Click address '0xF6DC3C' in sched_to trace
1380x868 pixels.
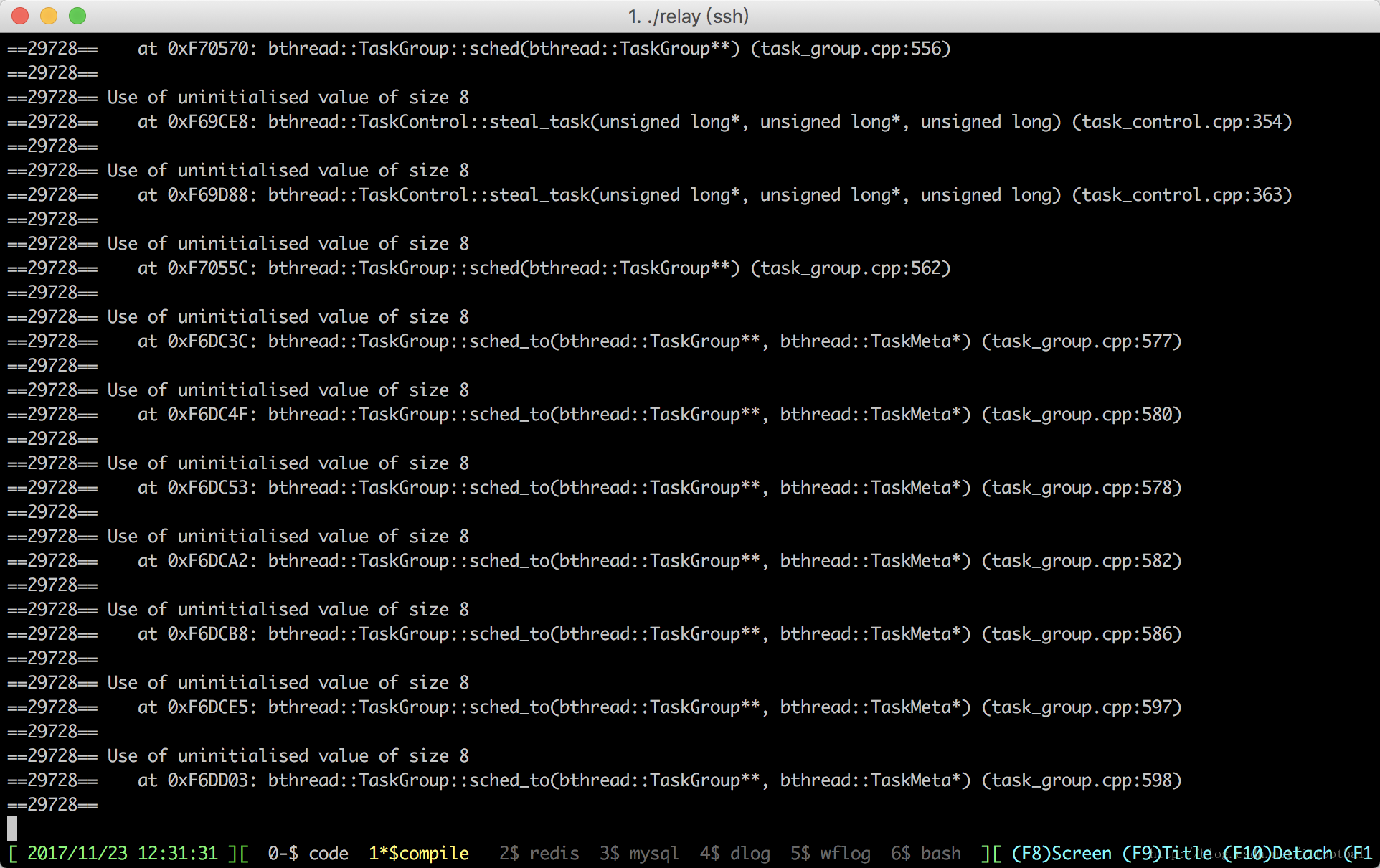pyautogui.click(x=208, y=341)
